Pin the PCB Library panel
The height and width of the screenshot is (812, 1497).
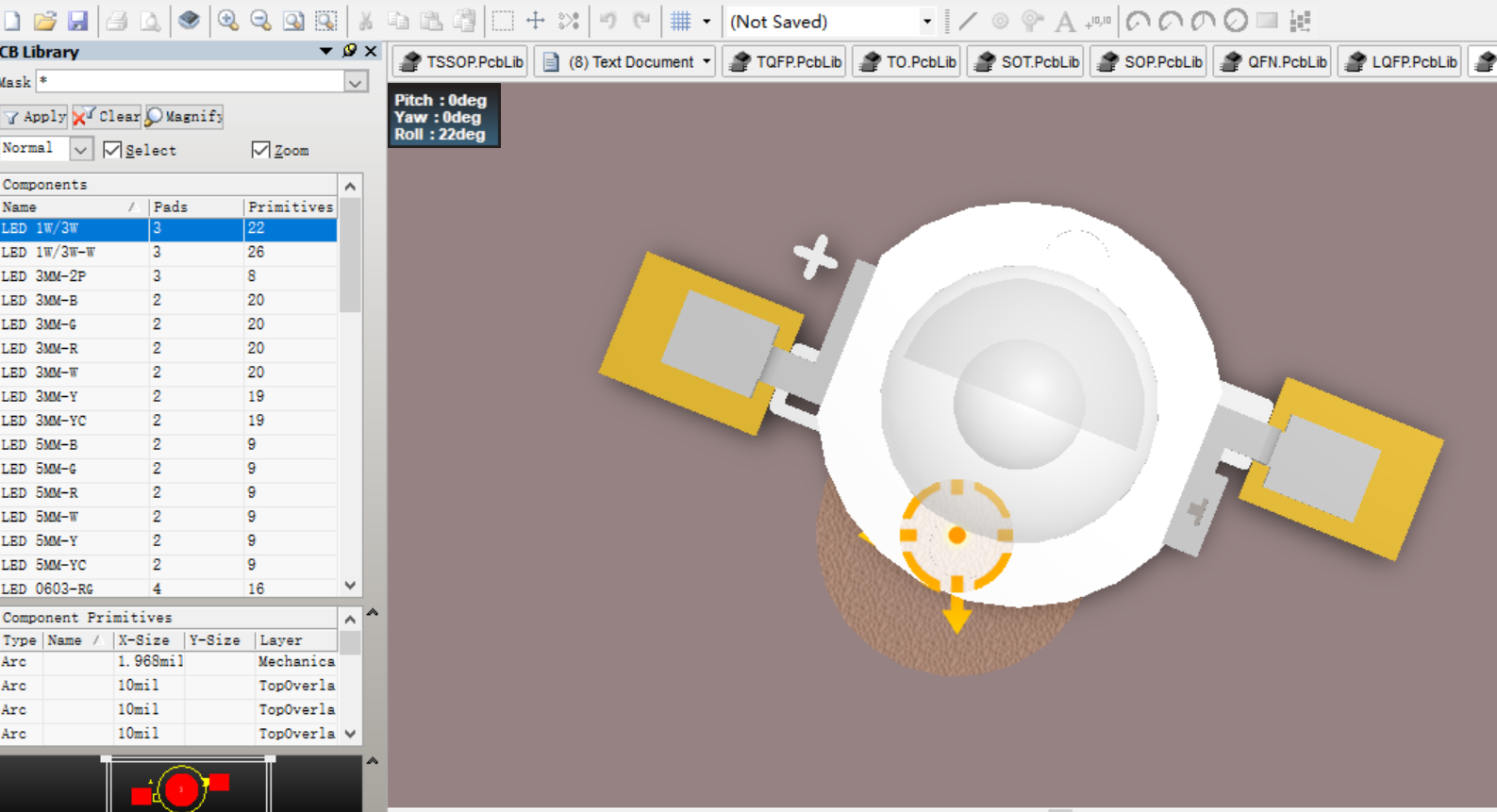tap(349, 51)
